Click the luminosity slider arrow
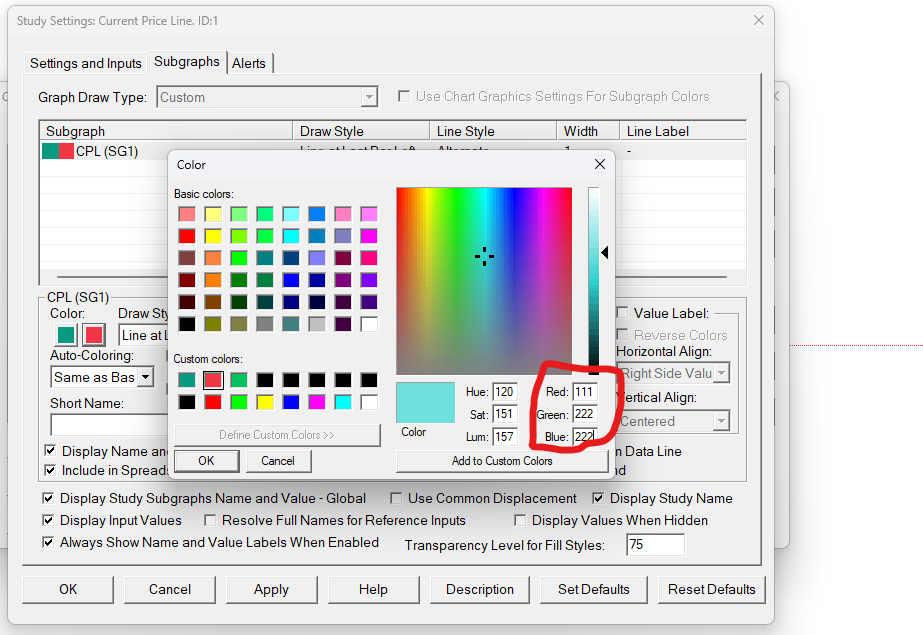The height and width of the screenshot is (635, 923). click(605, 252)
